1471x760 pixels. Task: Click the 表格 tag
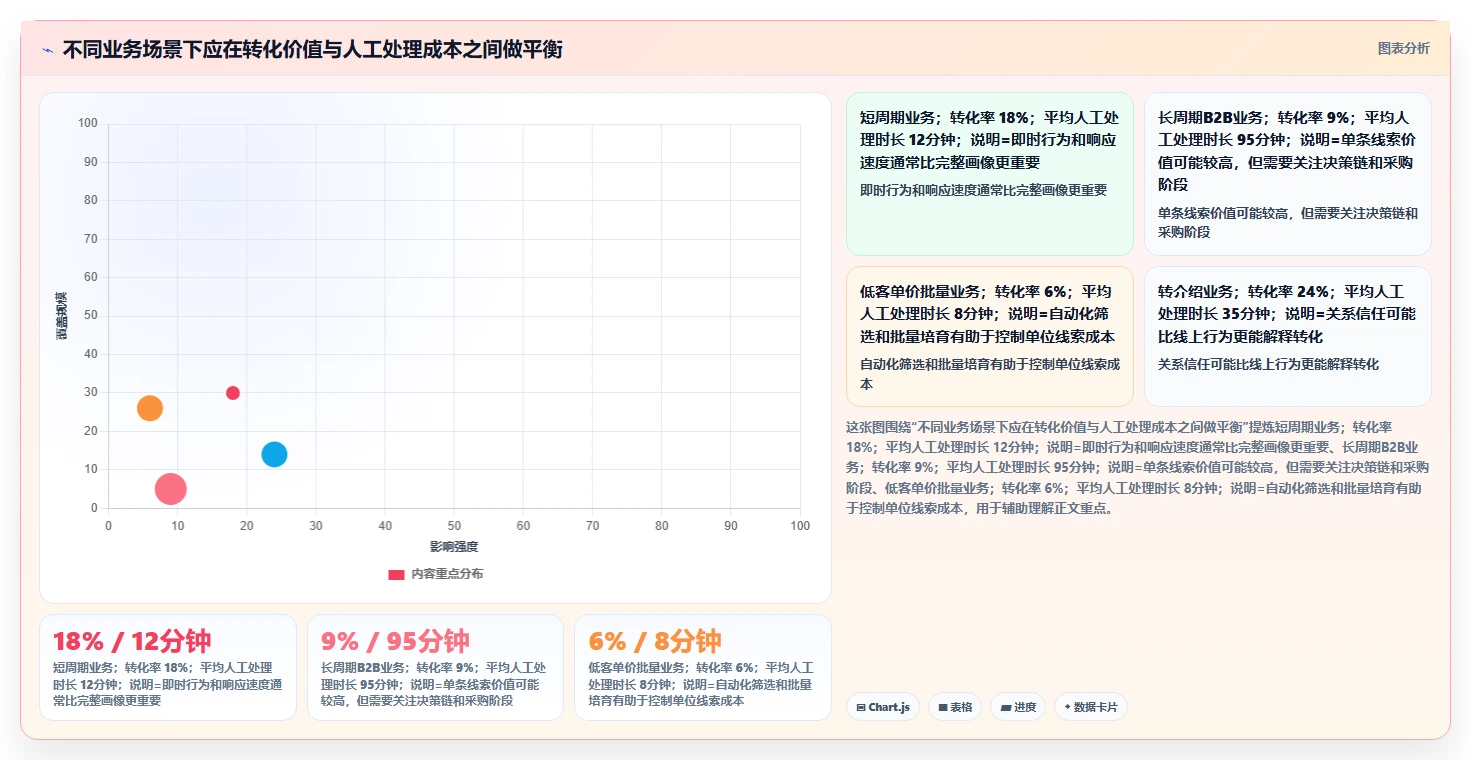click(956, 707)
